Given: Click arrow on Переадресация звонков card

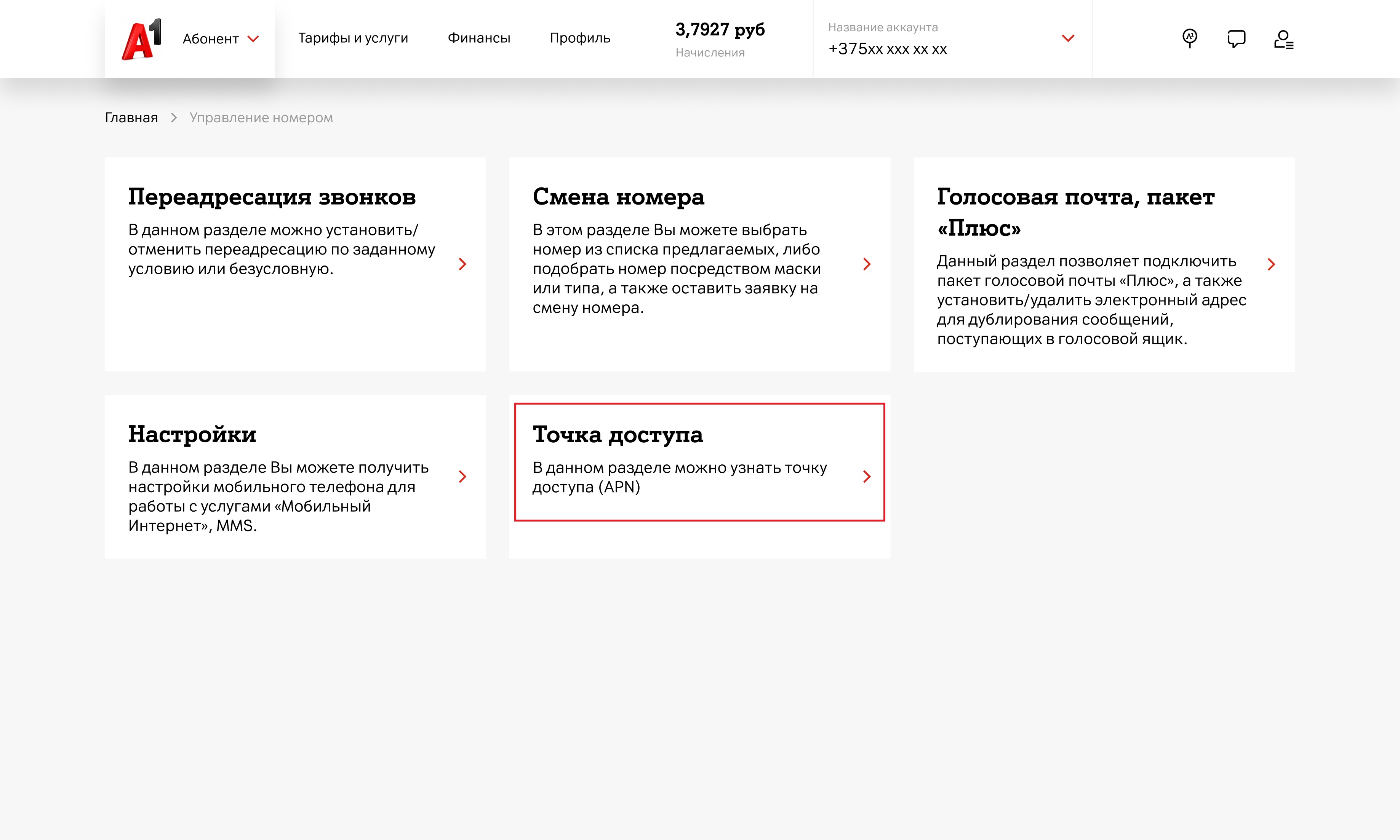Looking at the screenshot, I should [462, 264].
